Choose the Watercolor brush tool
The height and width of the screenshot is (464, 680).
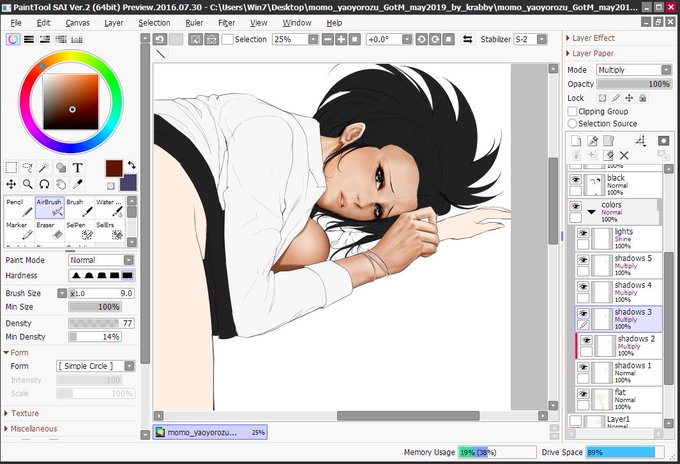[x=109, y=207]
